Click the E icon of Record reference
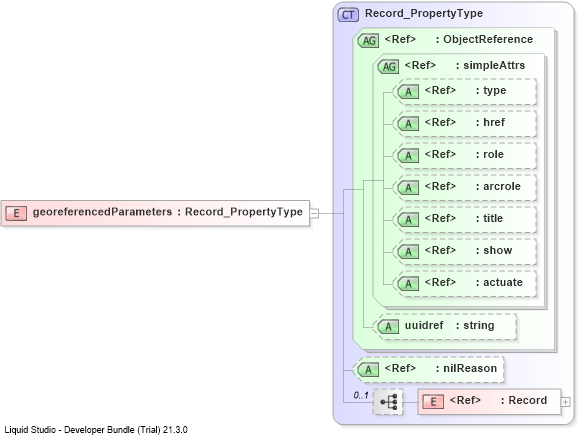This screenshot has width=579, height=435. pyautogui.click(x=433, y=401)
